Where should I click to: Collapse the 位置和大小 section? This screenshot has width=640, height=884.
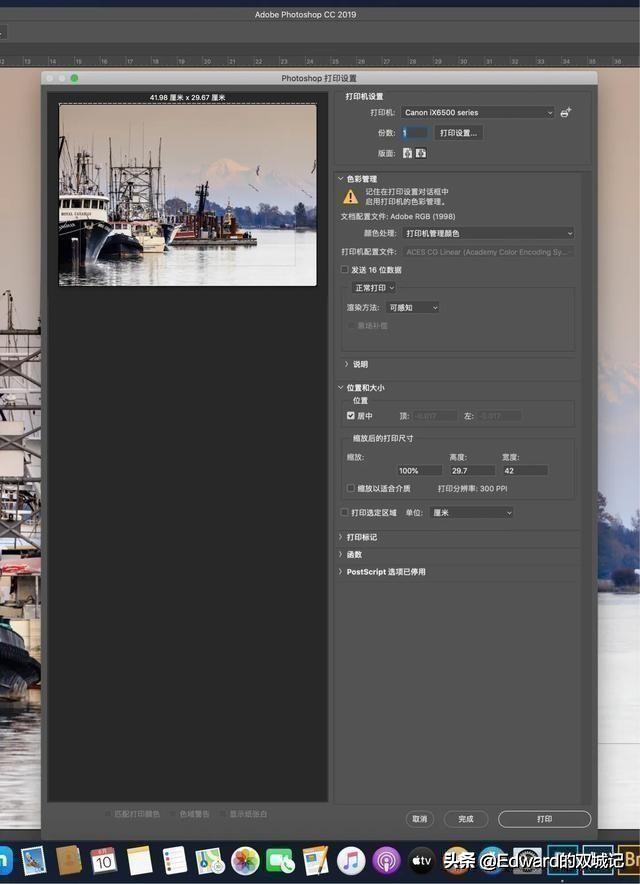click(341, 387)
